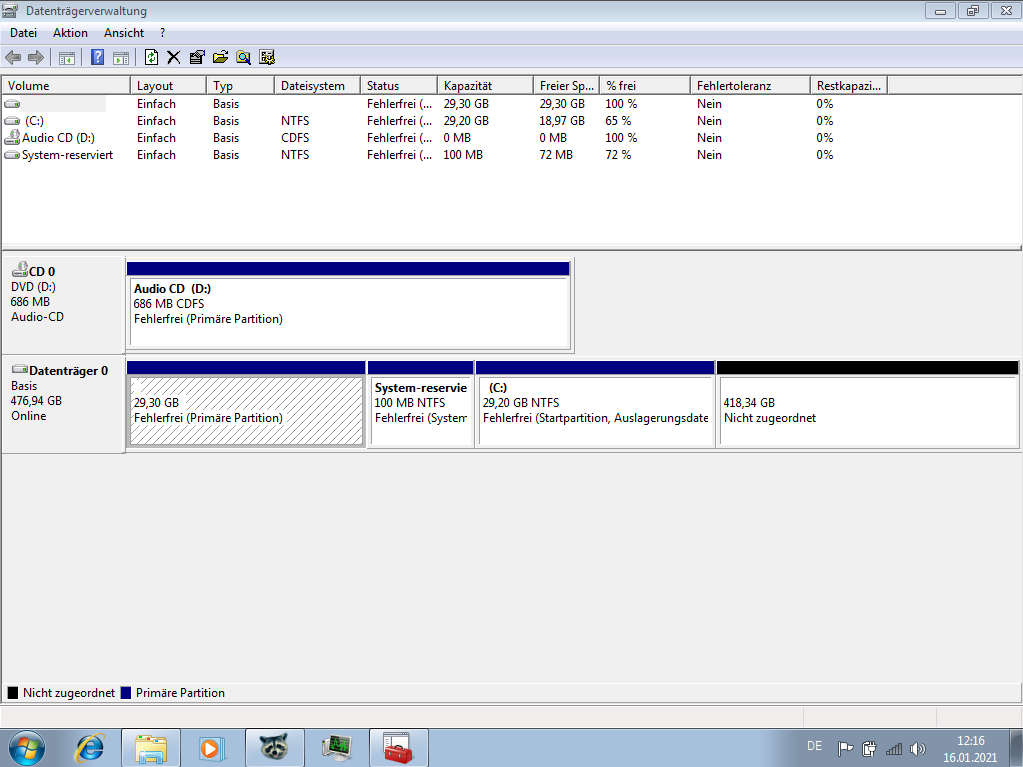Click the Back arrow toolbar icon
The image size is (1023, 767).
(x=13, y=57)
